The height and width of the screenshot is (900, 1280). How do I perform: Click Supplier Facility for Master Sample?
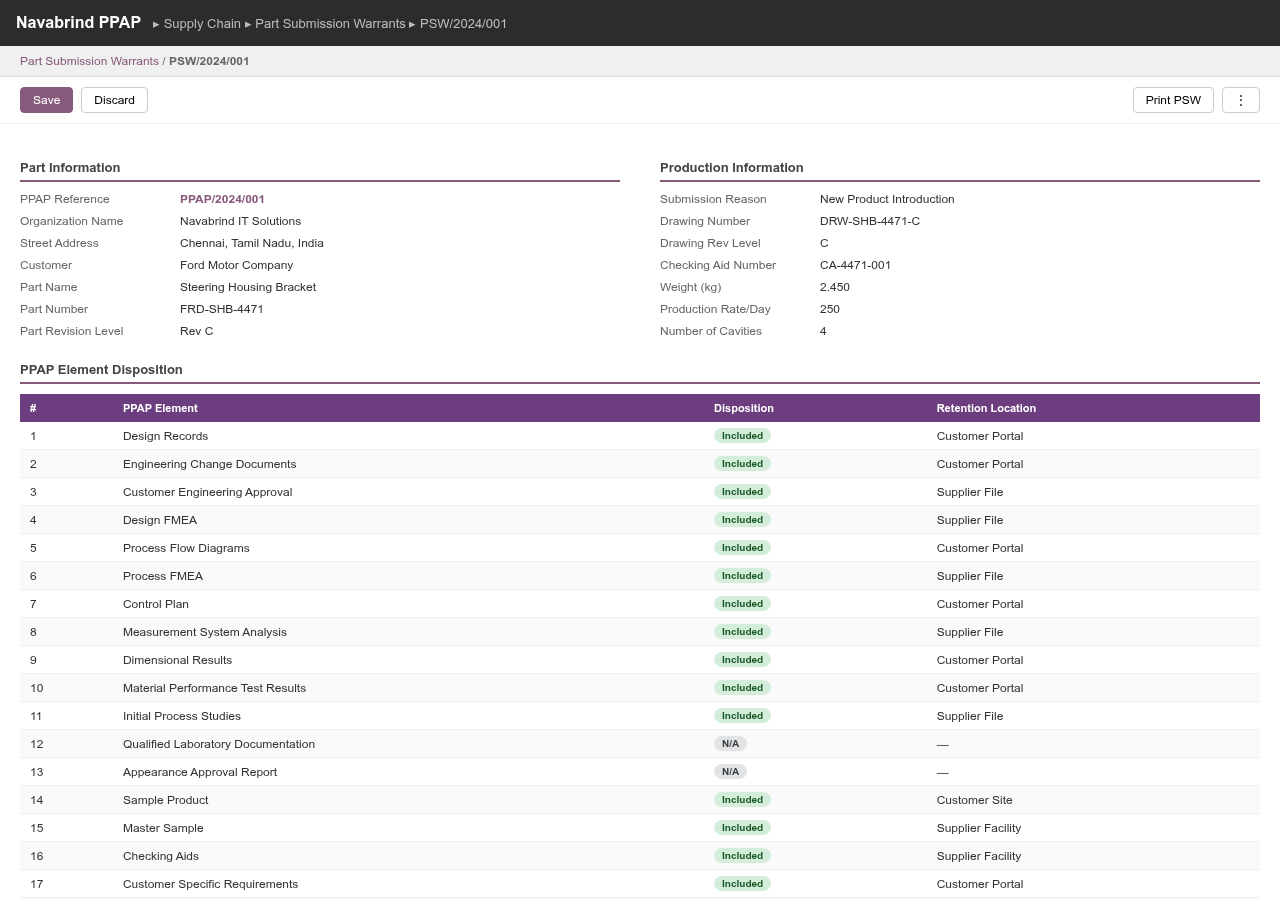click(x=978, y=828)
